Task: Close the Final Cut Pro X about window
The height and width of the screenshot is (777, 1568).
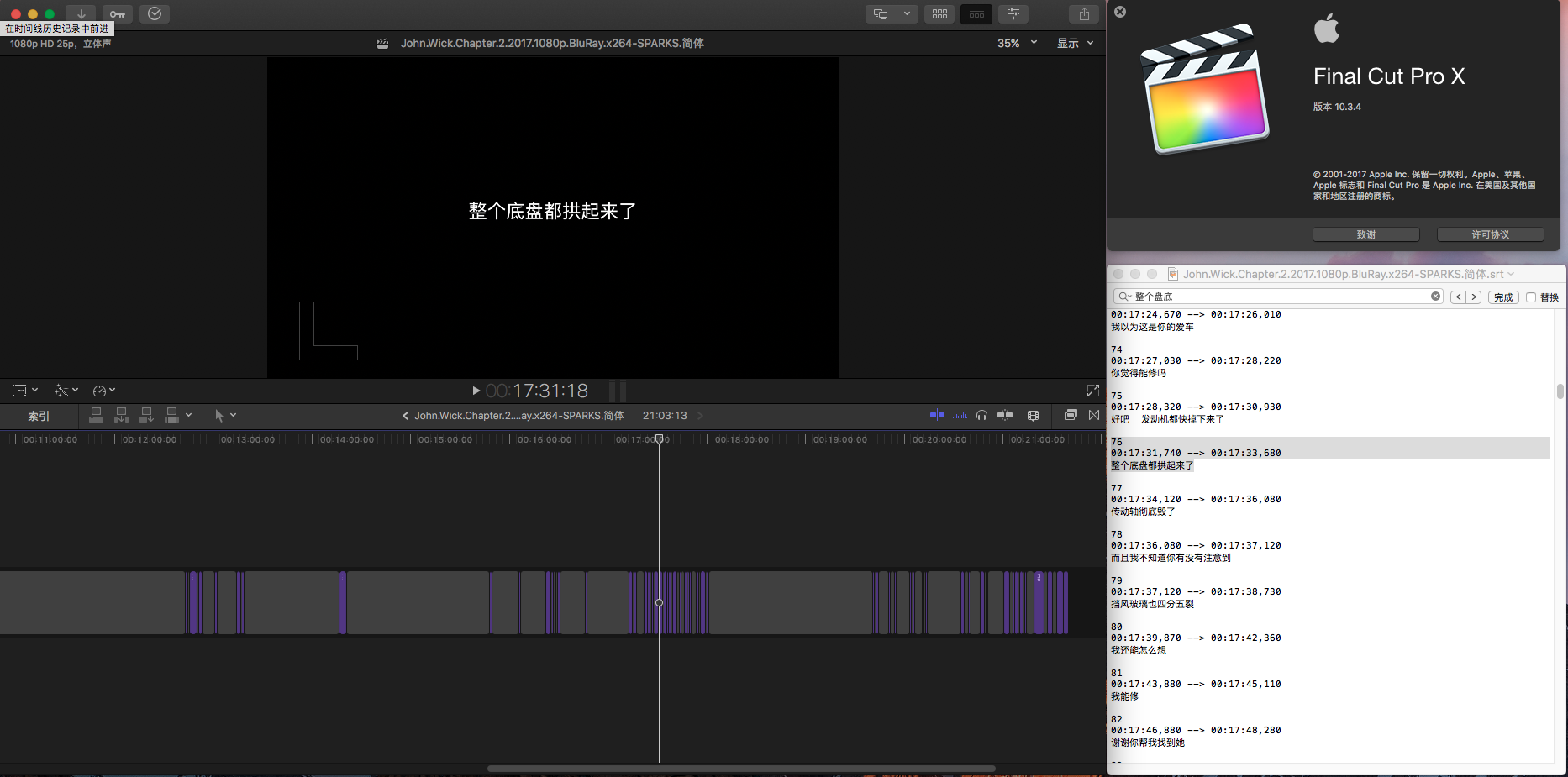Action: (1120, 12)
